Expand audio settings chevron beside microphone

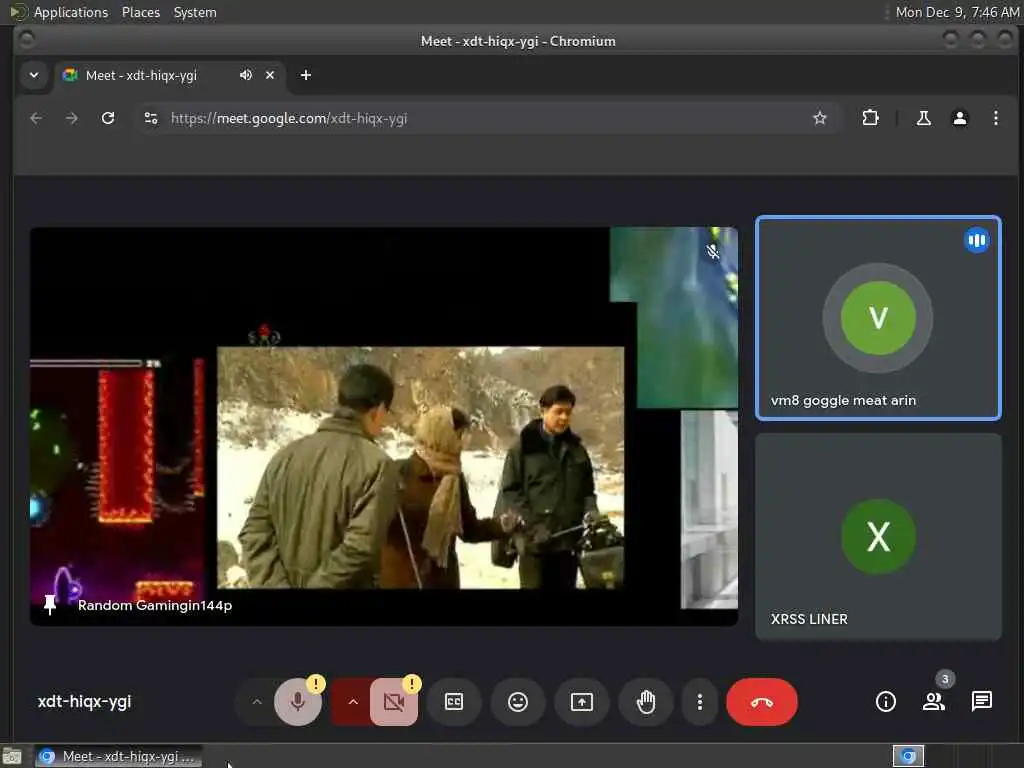coord(257,702)
